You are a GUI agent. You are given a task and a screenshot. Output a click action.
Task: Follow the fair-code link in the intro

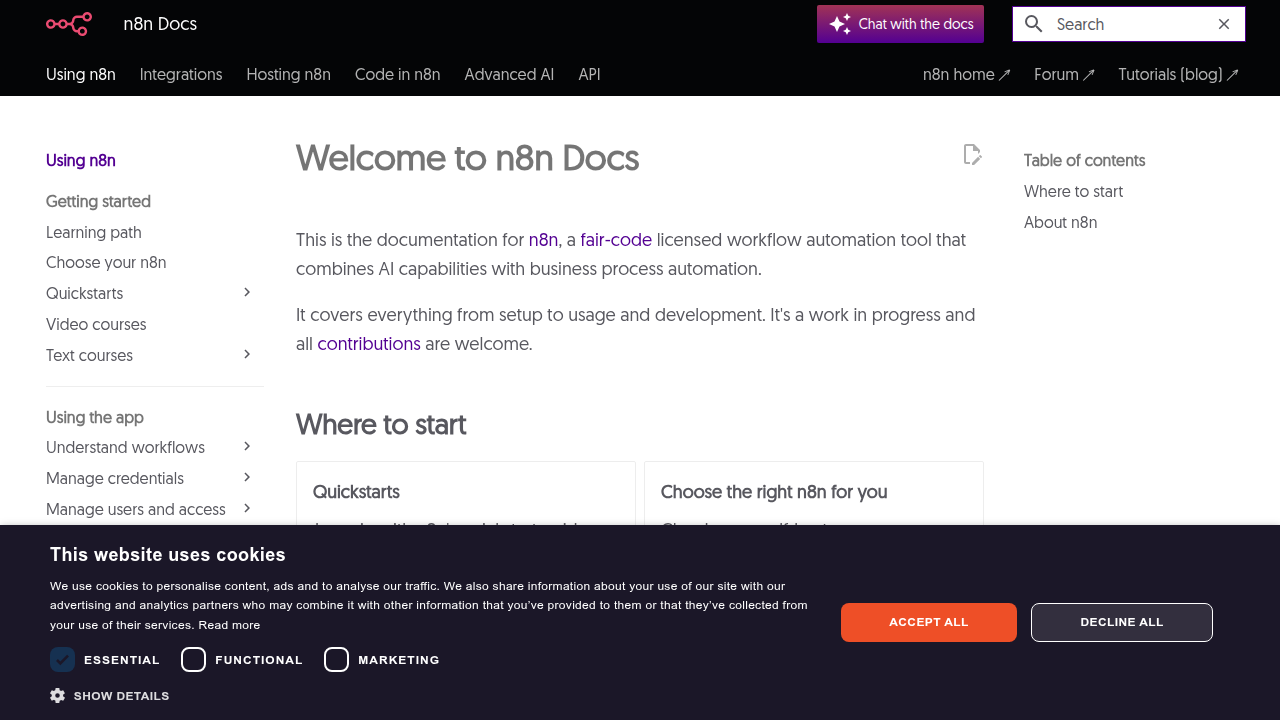(x=616, y=240)
